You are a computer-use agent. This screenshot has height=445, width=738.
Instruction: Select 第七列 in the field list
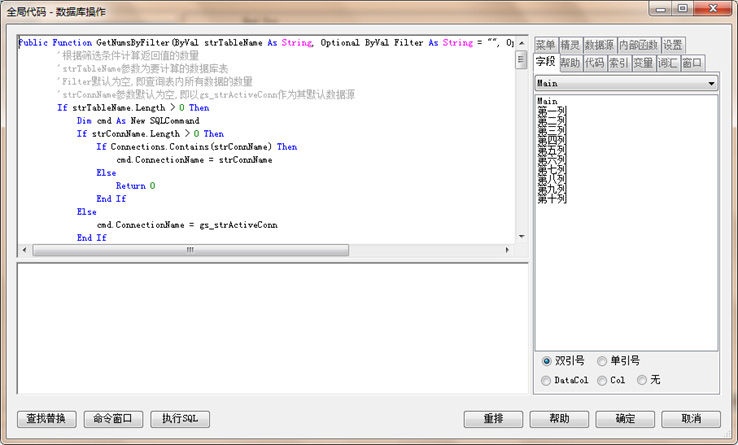(x=552, y=170)
